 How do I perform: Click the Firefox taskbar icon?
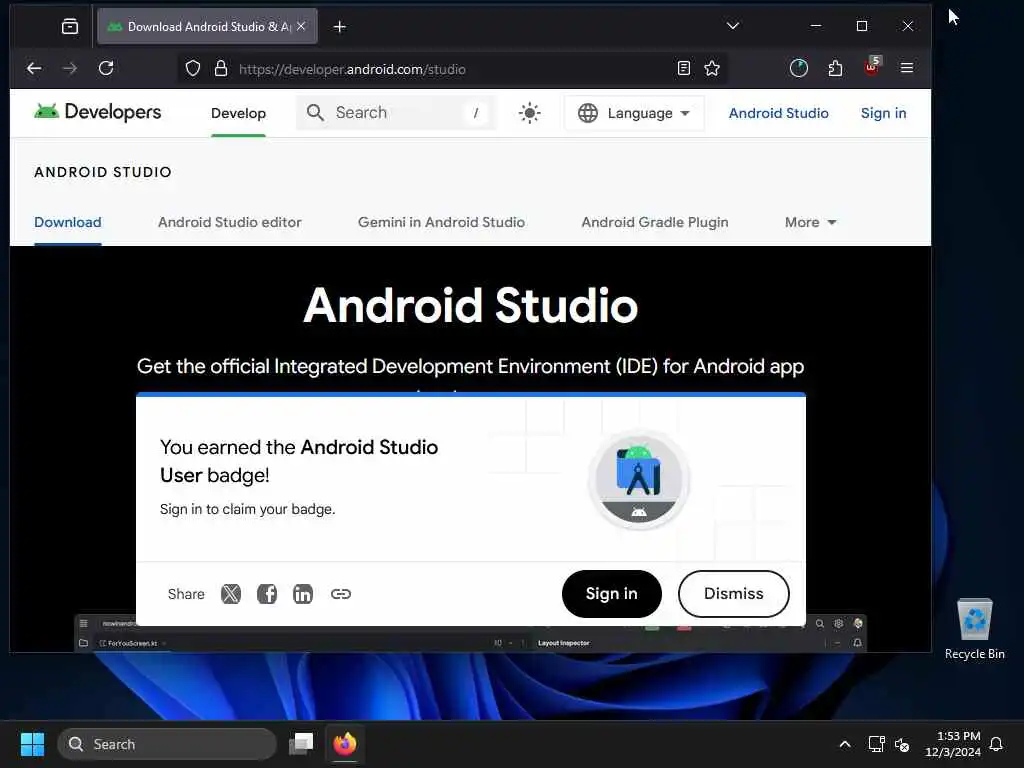pyautogui.click(x=345, y=744)
